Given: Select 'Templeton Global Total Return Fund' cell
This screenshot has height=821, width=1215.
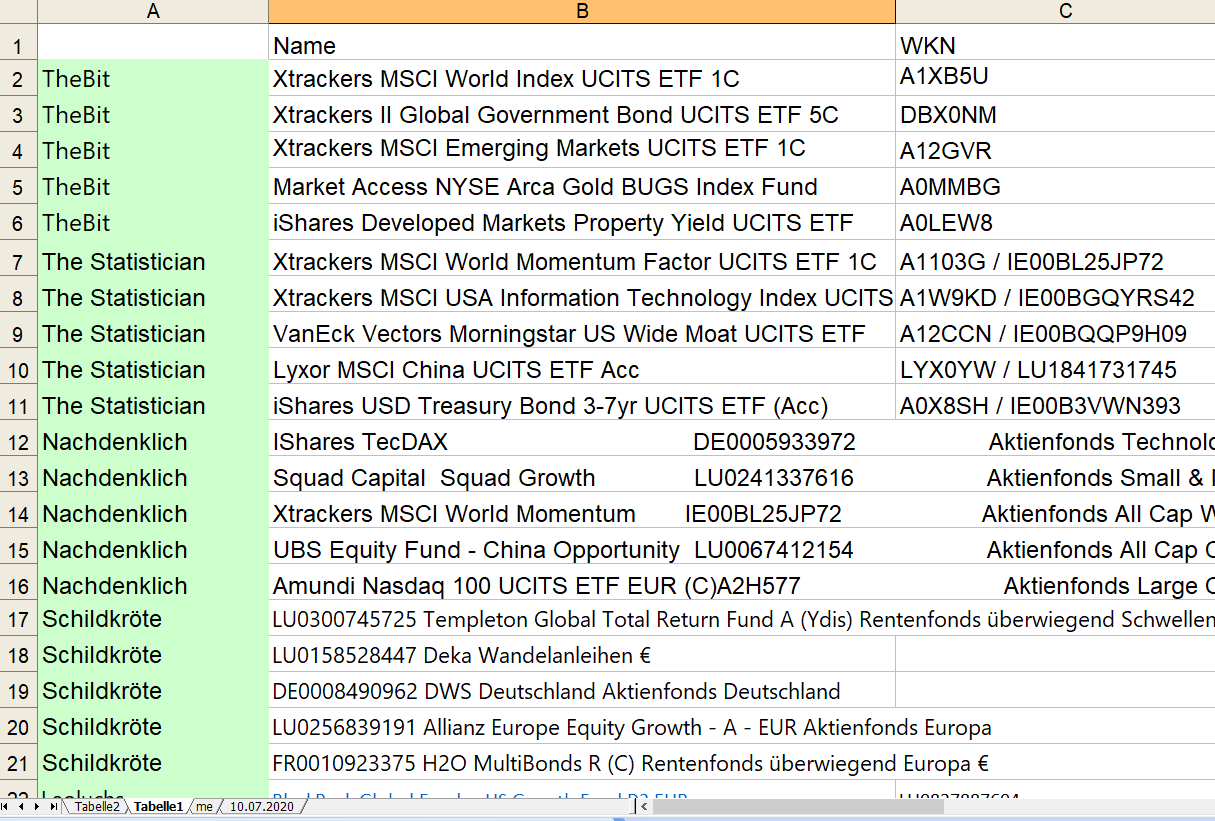Looking at the screenshot, I should tap(582, 619).
